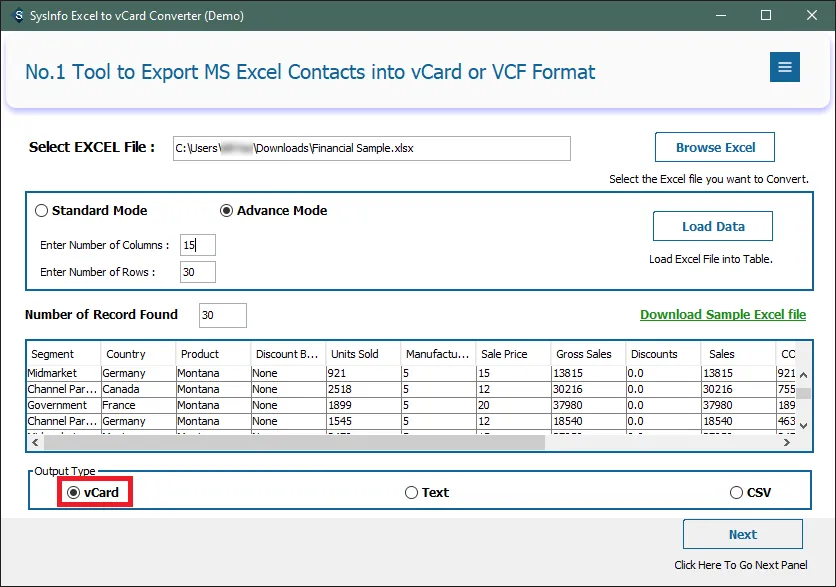Click Sale Price cell 20
Viewport: 836px width, 587px height.
tap(513, 405)
